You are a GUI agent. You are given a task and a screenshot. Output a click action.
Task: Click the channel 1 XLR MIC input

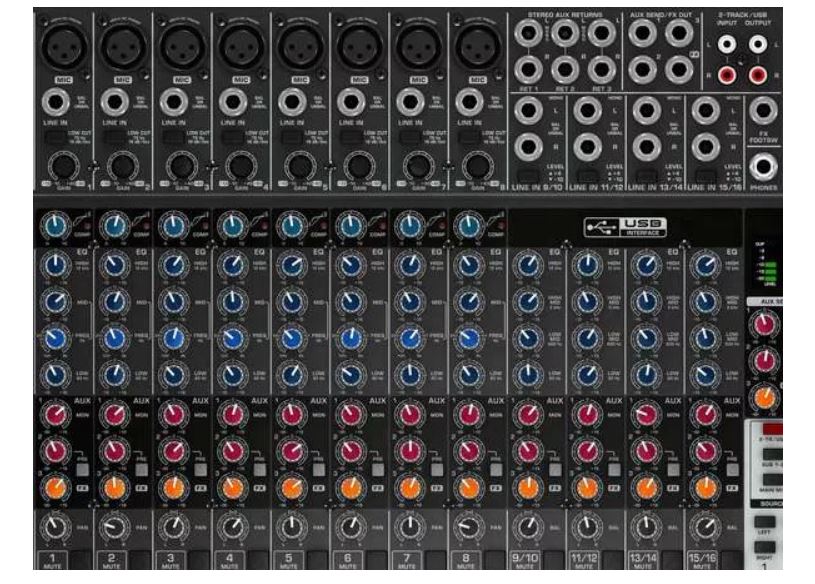(x=63, y=46)
